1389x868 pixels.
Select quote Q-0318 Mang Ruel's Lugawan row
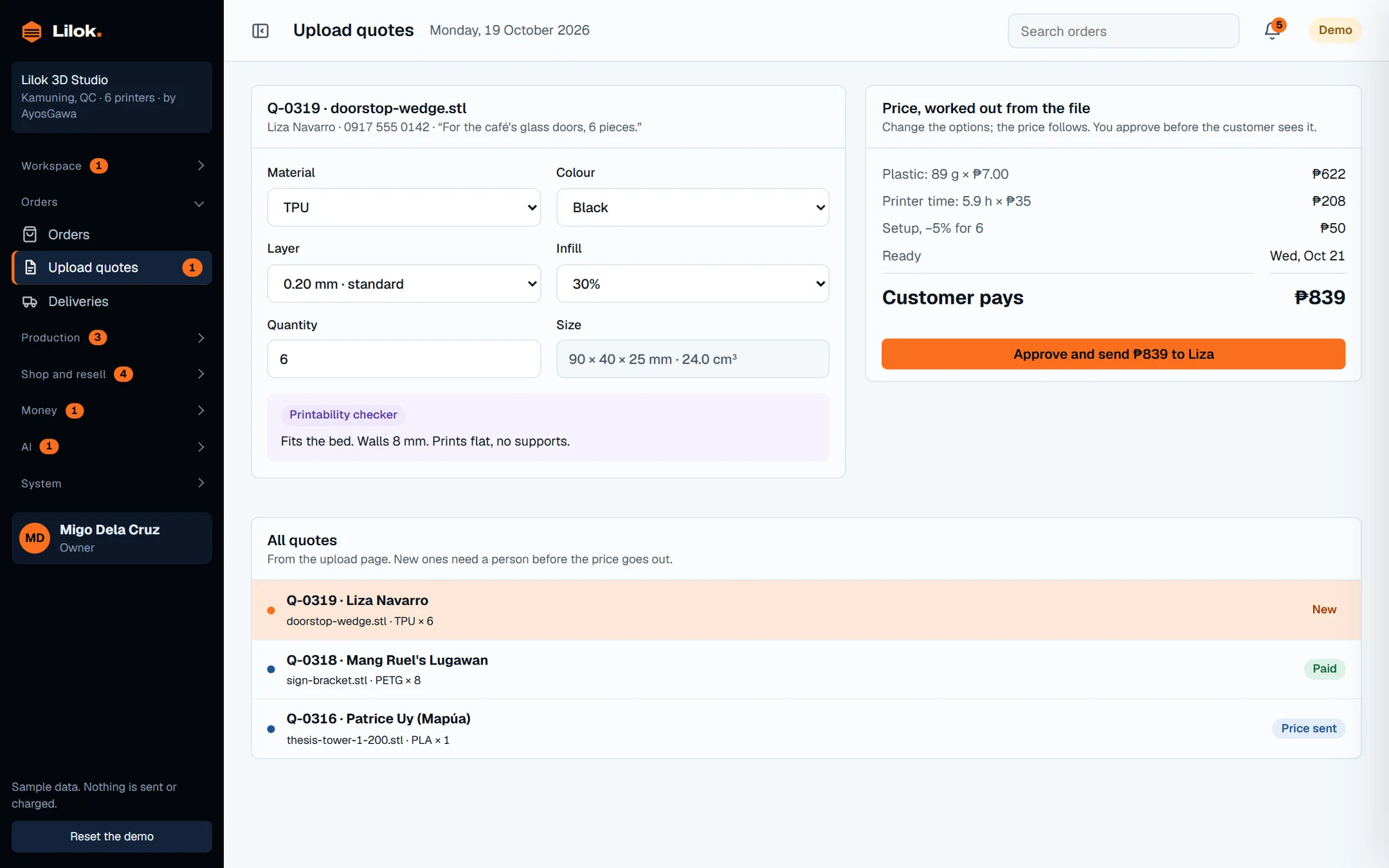click(x=806, y=669)
